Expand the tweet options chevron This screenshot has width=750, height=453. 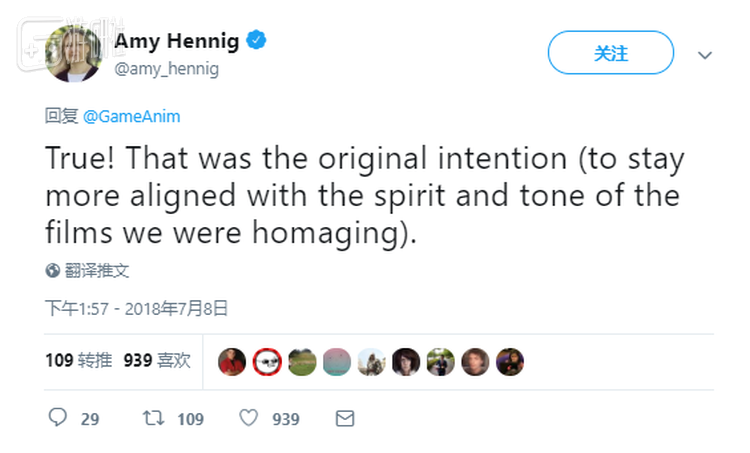pos(704,54)
